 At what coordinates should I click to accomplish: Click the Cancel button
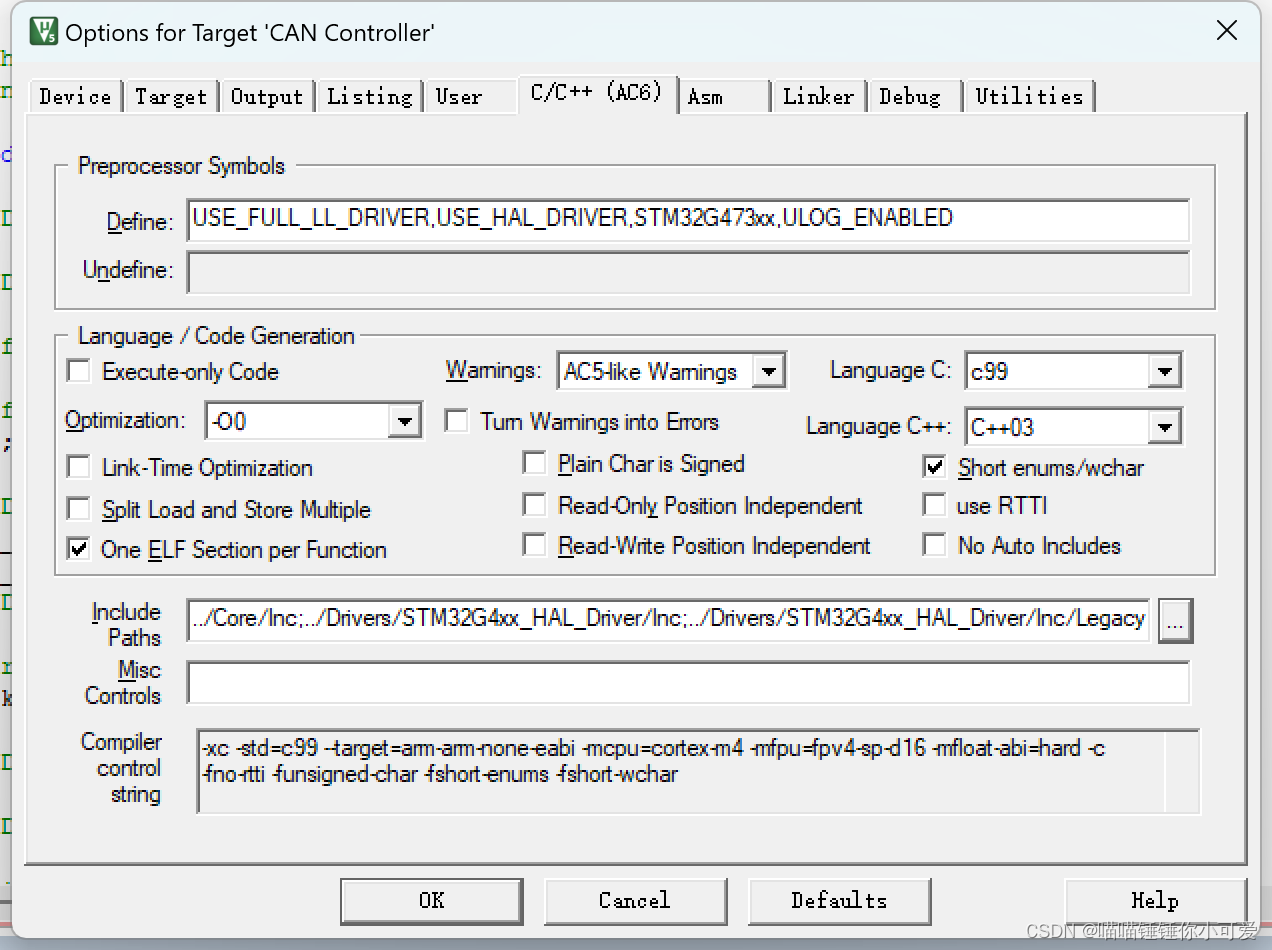click(635, 900)
